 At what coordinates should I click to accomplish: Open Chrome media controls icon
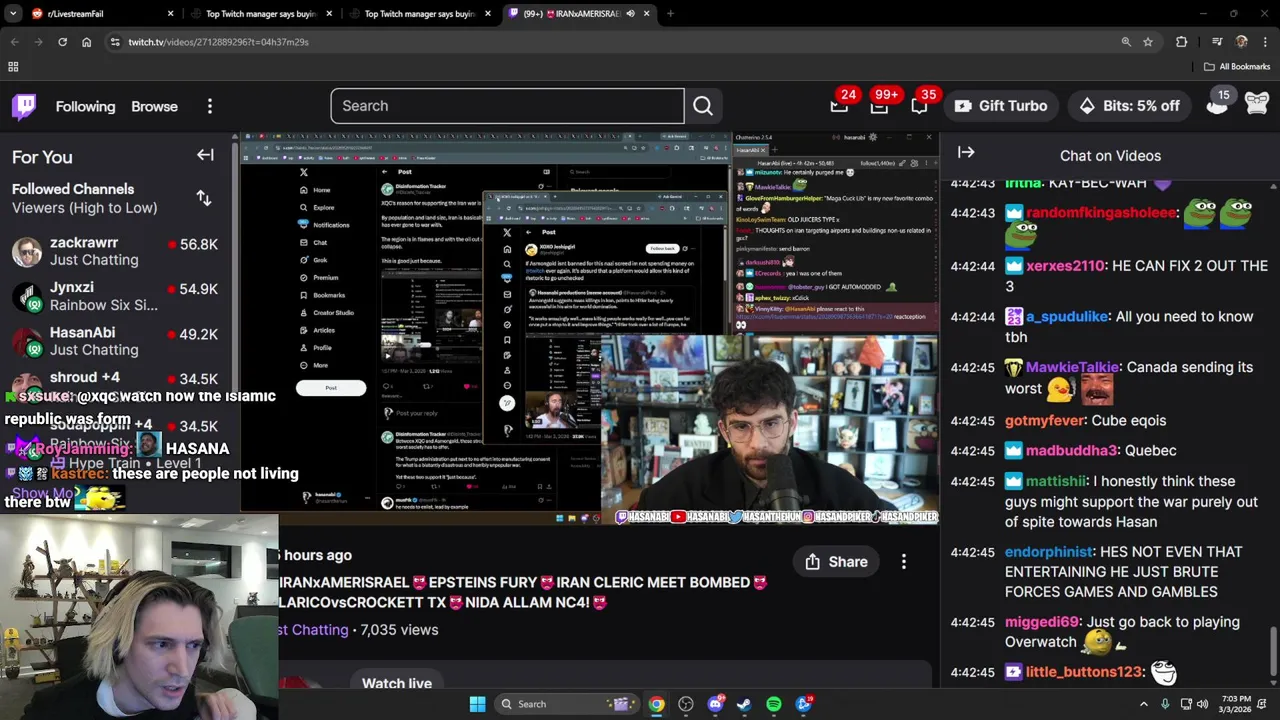[x=1217, y=42]
